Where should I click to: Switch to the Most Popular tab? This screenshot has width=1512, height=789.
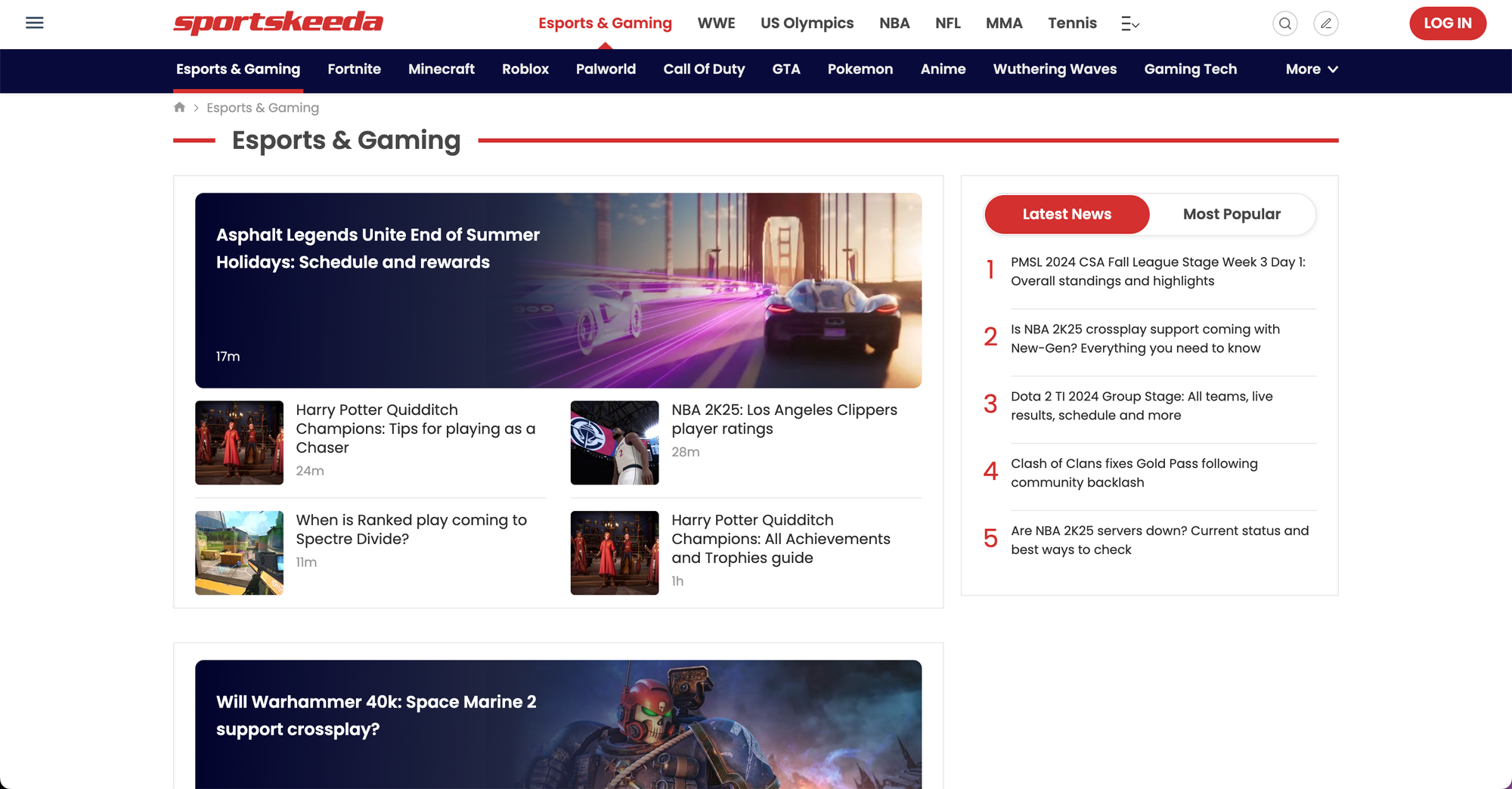point(1232,214)
